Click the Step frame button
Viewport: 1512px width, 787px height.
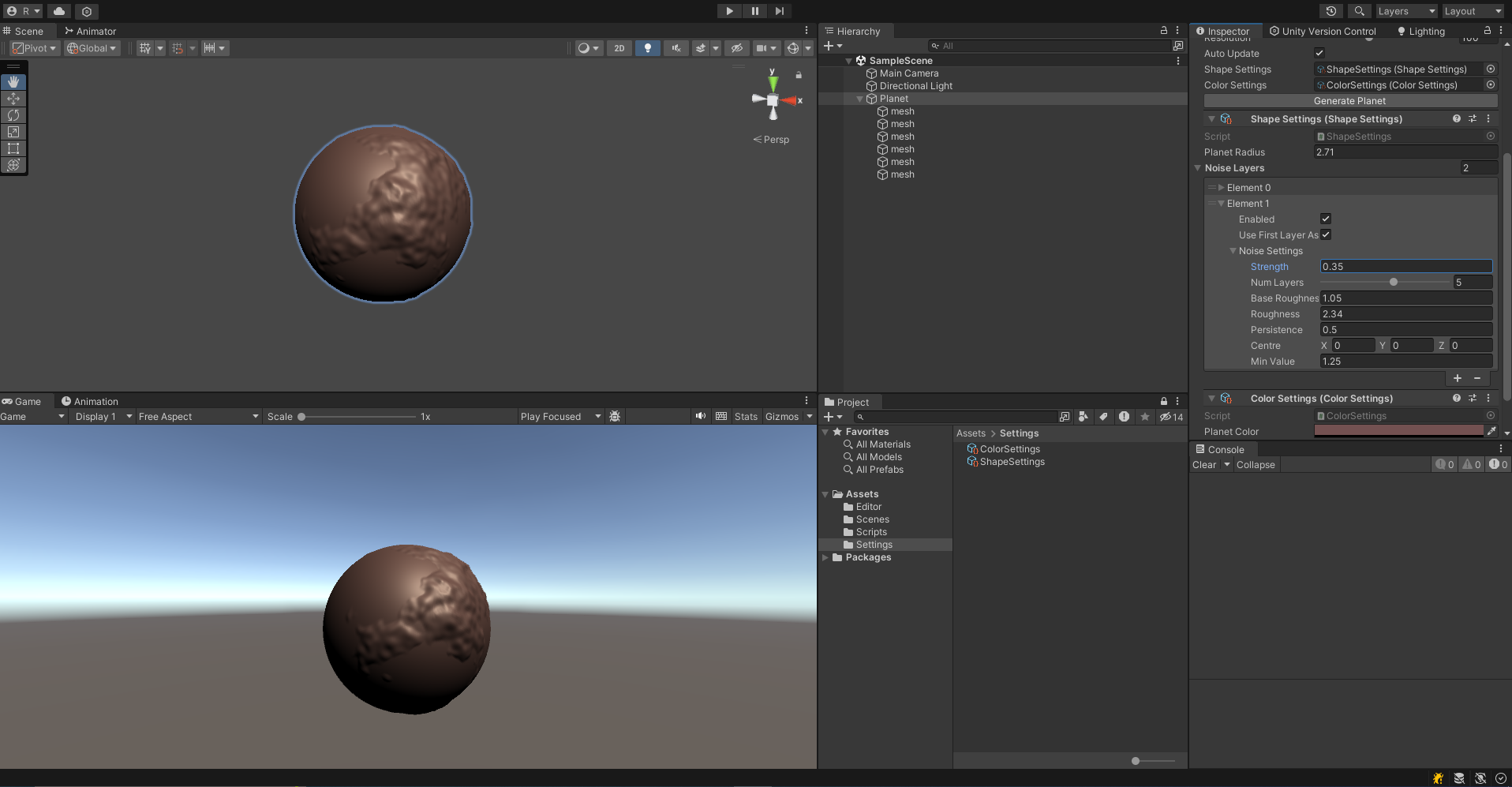[x=780, y=11]
